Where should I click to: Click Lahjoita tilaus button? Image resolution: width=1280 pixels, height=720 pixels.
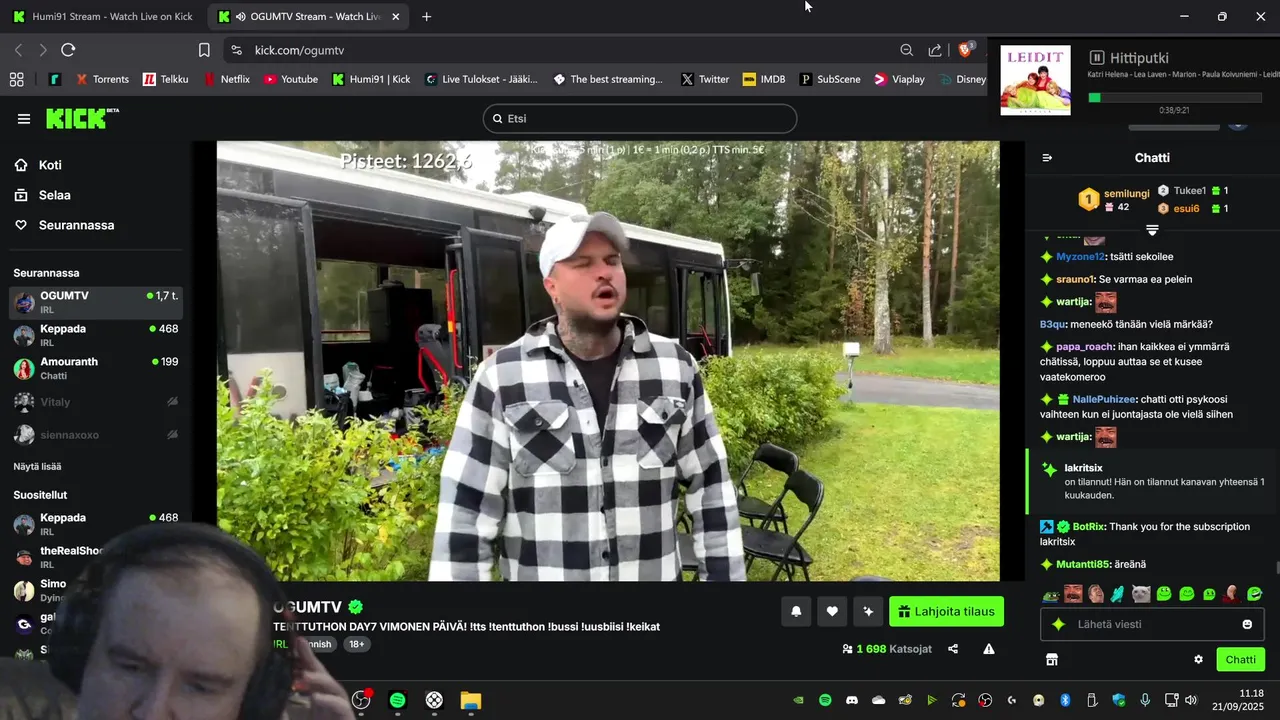coord(946,612)
